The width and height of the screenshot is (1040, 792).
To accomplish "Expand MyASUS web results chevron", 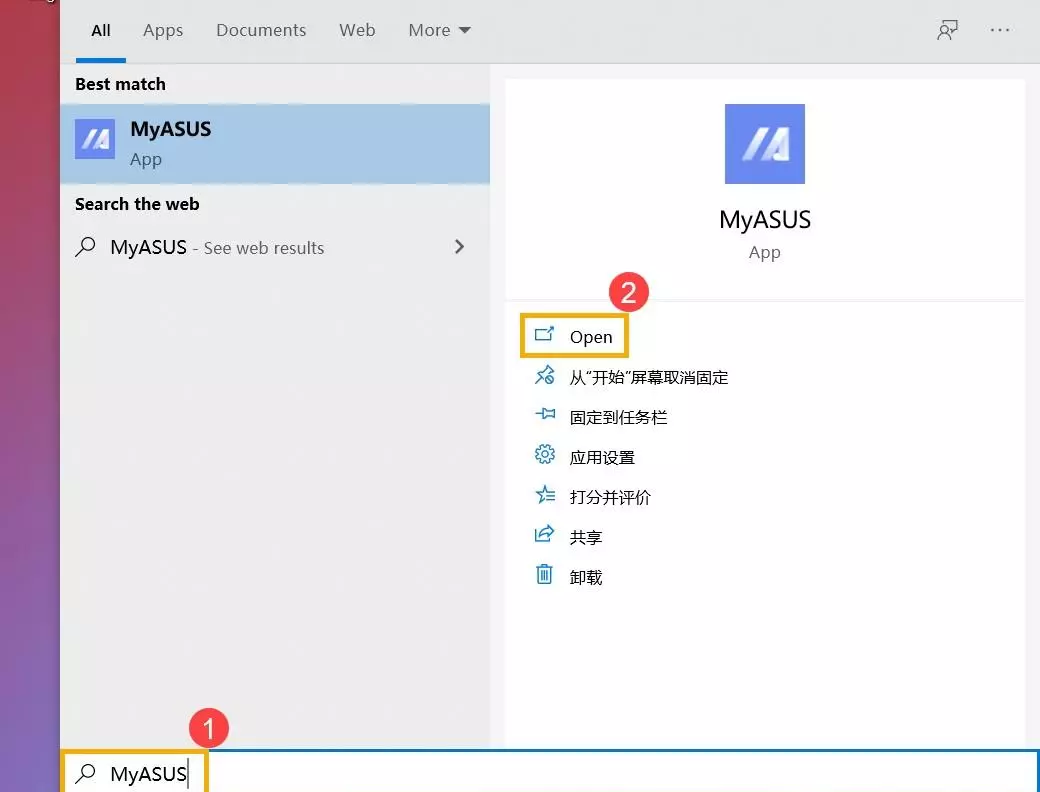I will pyautogui.click(x=459, y=246).
